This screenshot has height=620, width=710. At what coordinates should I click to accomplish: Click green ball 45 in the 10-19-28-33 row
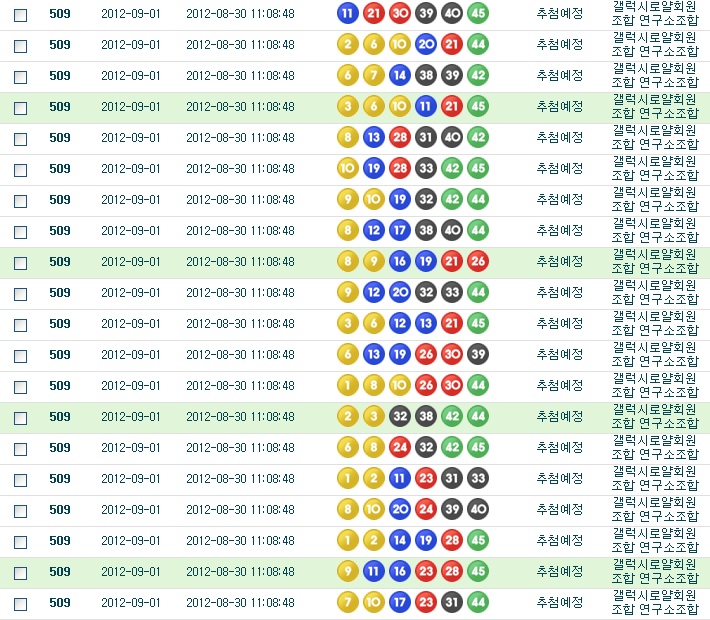tap(478, 168)
